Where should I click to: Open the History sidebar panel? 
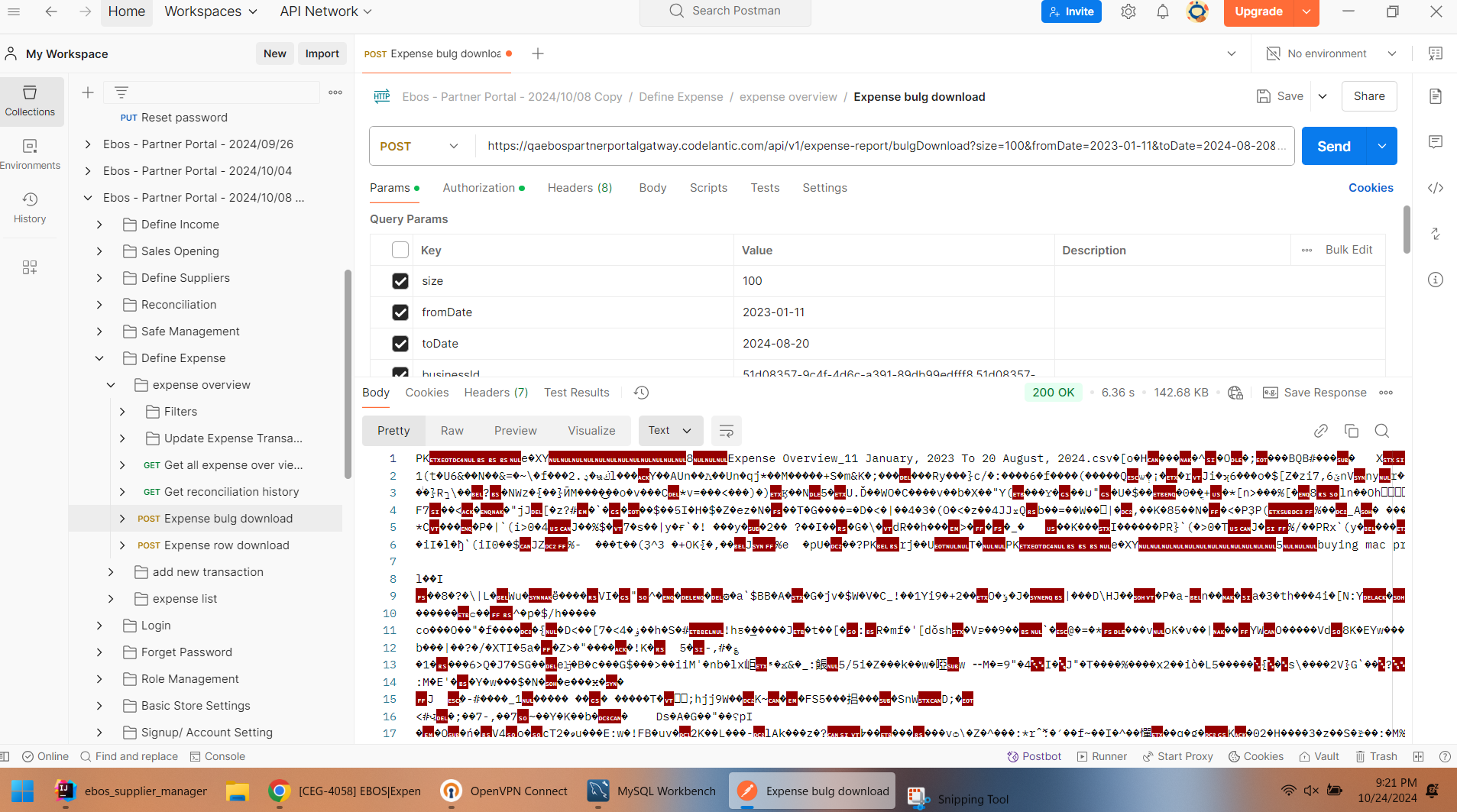30,208
